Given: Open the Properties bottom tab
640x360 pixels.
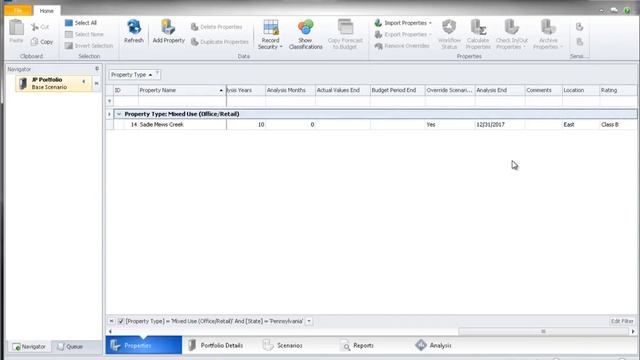Looking at the screenshot, I should coord(144,345).
